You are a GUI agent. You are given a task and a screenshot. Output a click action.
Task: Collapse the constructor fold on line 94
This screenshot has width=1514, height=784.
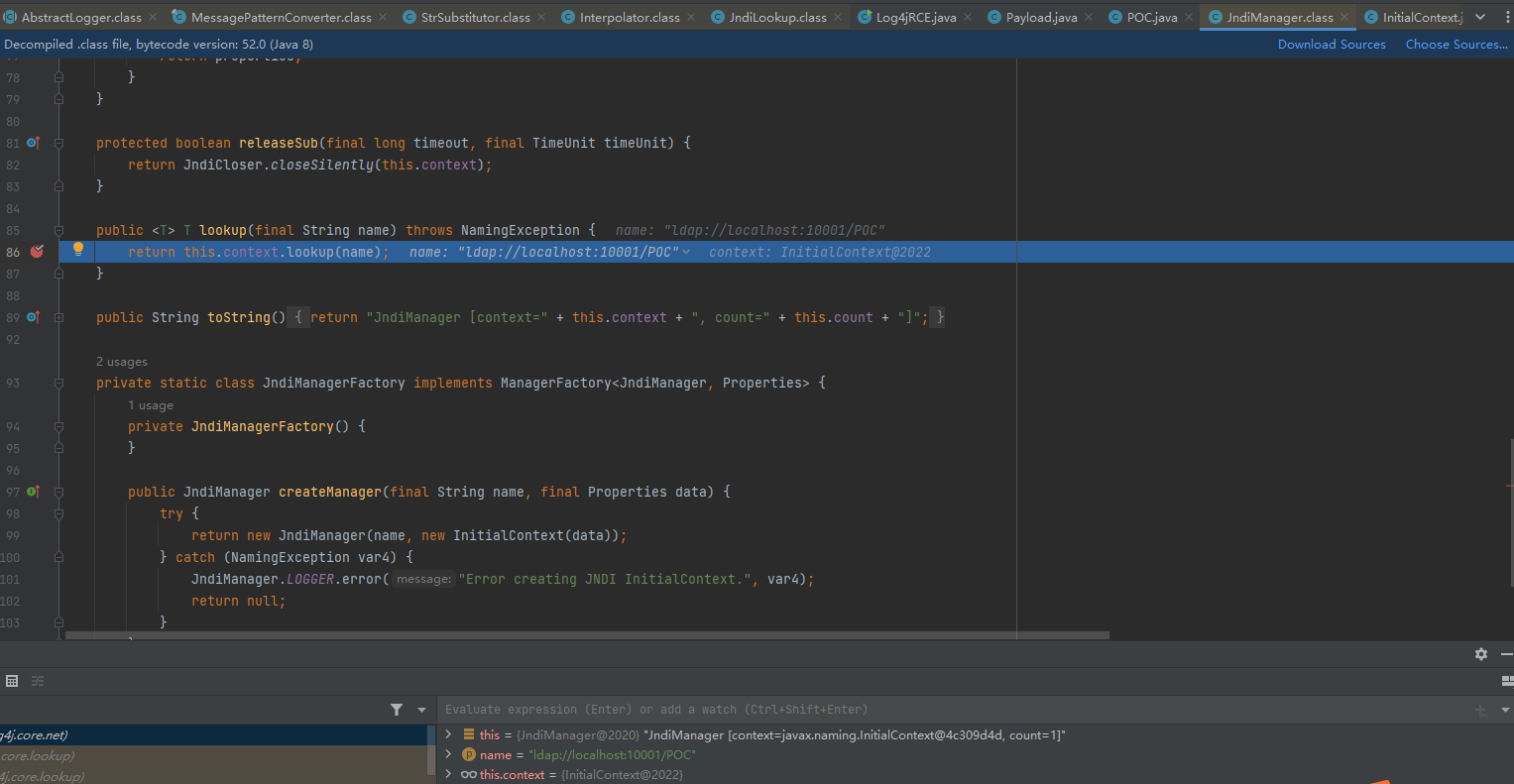pos(58,426)
